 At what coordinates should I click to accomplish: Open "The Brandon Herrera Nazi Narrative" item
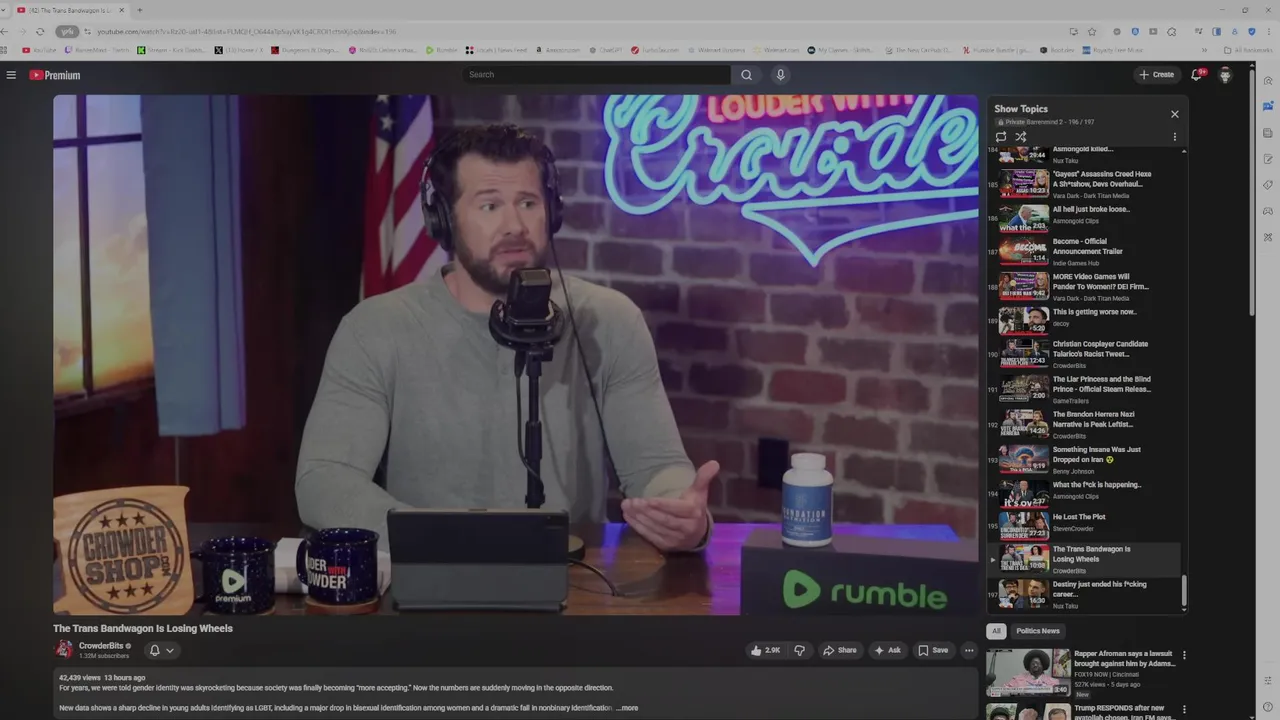(1085, 424)
